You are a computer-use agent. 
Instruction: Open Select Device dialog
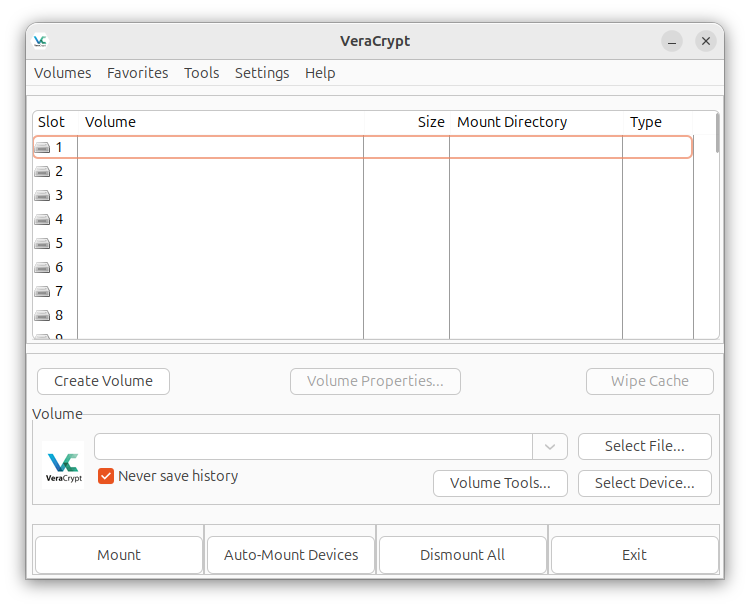point(645,483)
